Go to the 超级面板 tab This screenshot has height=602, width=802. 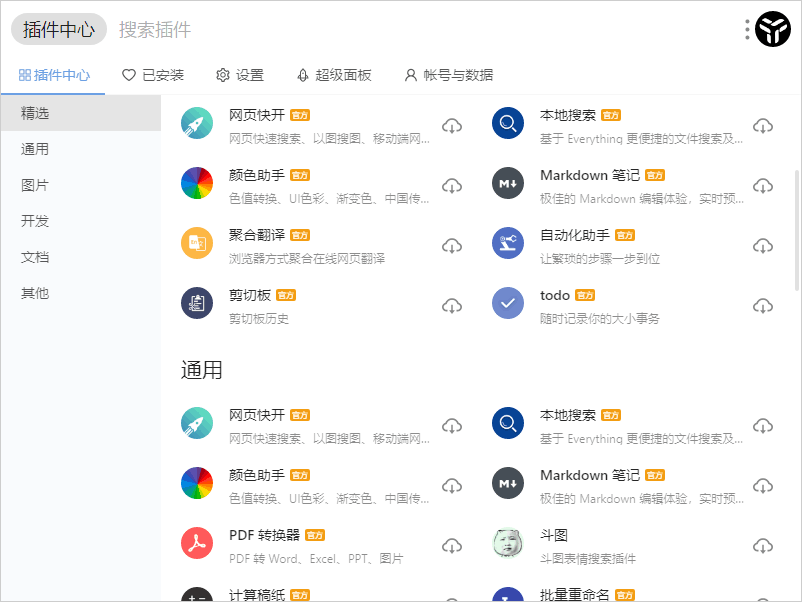click(x=334, y=75)
